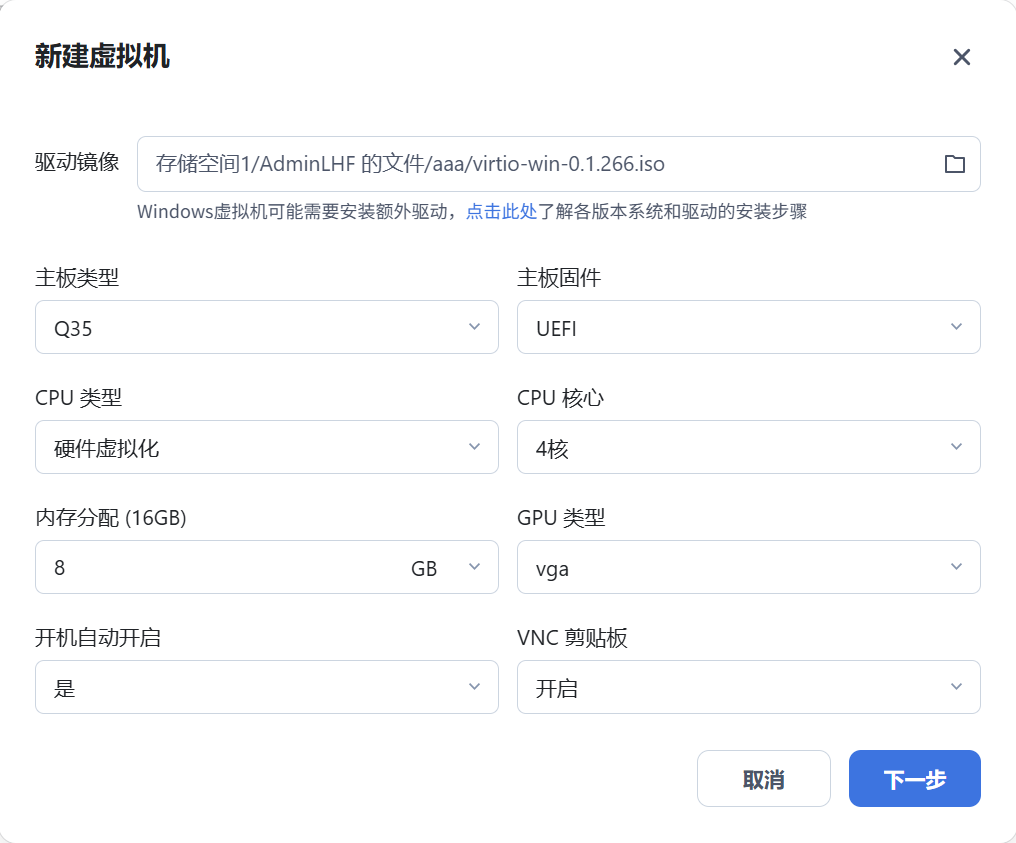1016x843 pixels.
Task: Click the 驱动镜像 label
Action: coord(77,162)
